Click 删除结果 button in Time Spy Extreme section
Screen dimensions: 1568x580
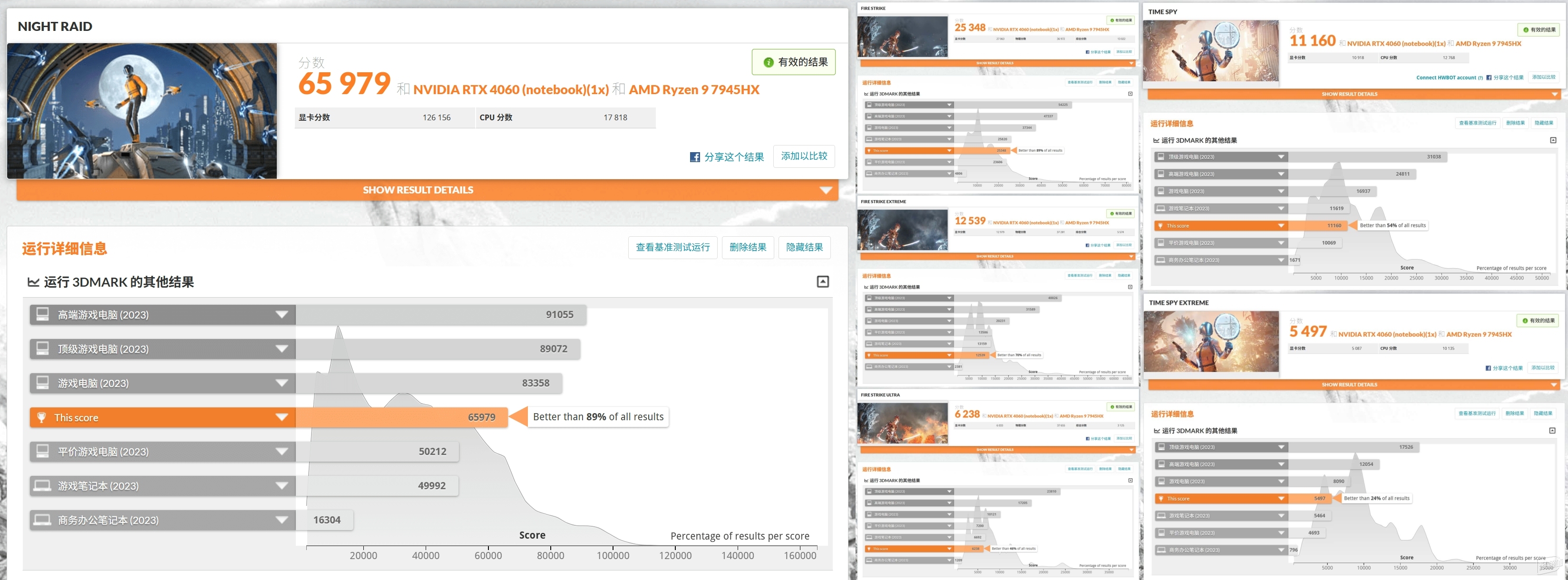pos(1514,413)
